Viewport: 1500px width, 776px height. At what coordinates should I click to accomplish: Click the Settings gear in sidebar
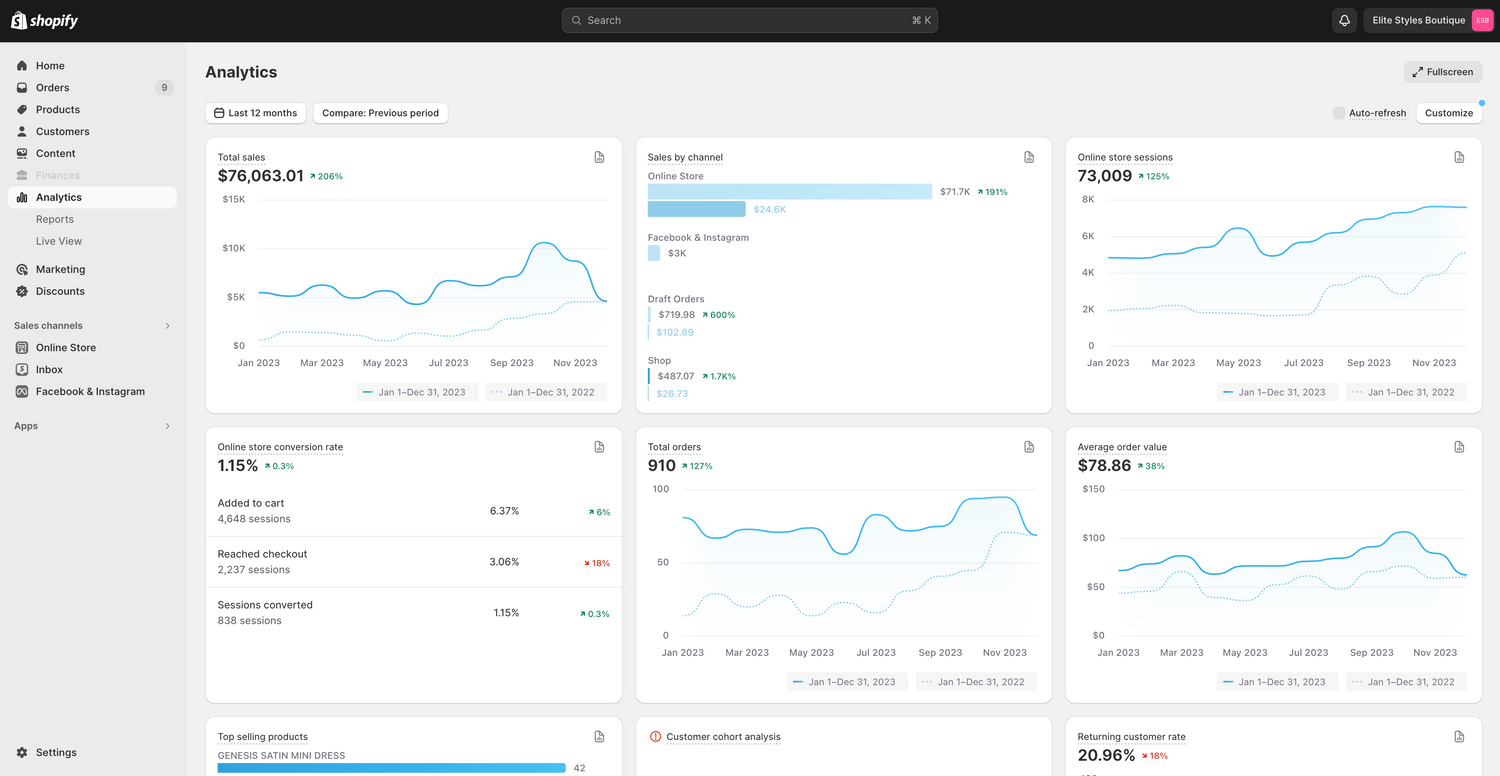(x=22, y=752)
